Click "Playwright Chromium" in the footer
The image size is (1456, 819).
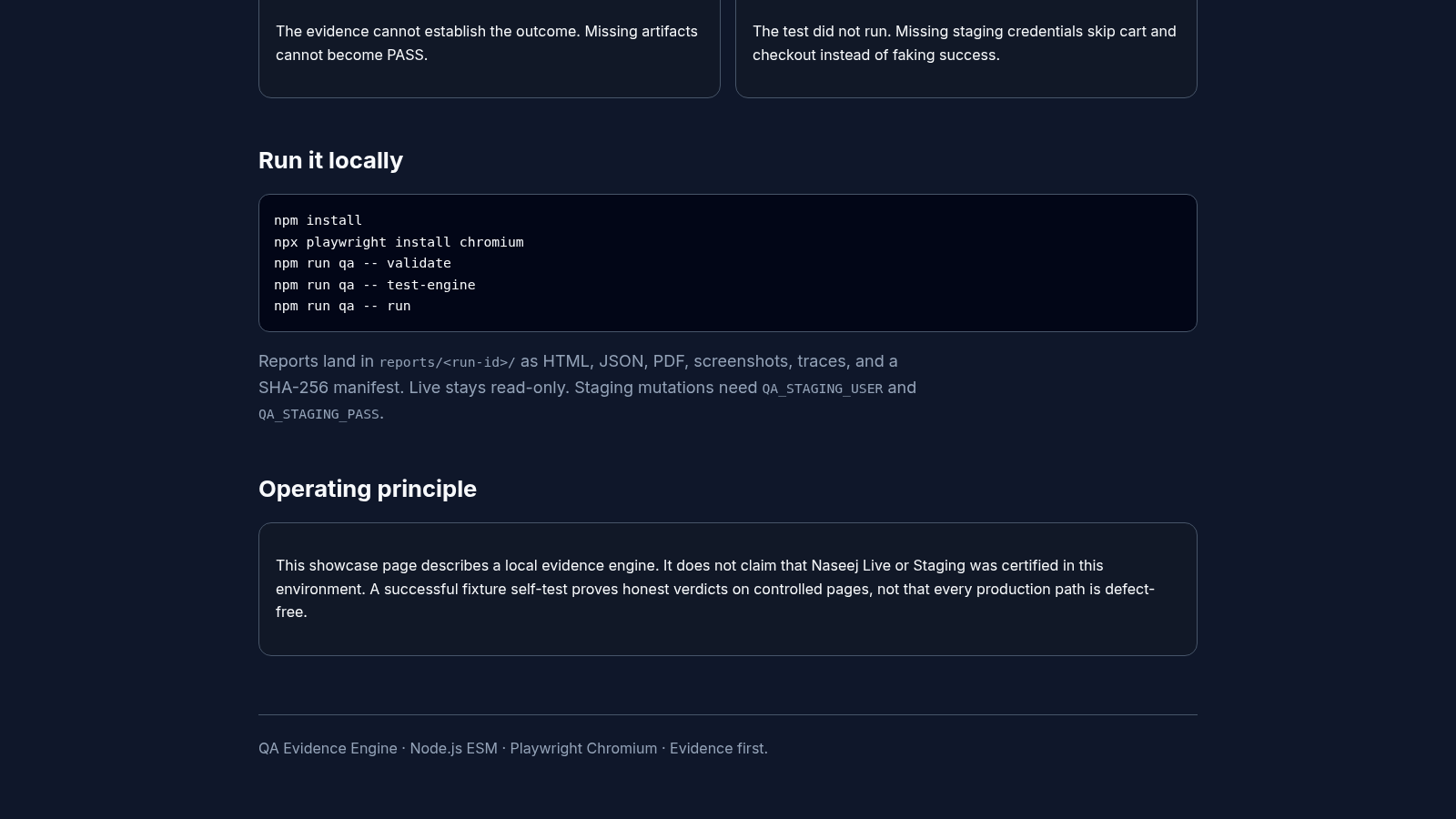[x=583, y=748]
